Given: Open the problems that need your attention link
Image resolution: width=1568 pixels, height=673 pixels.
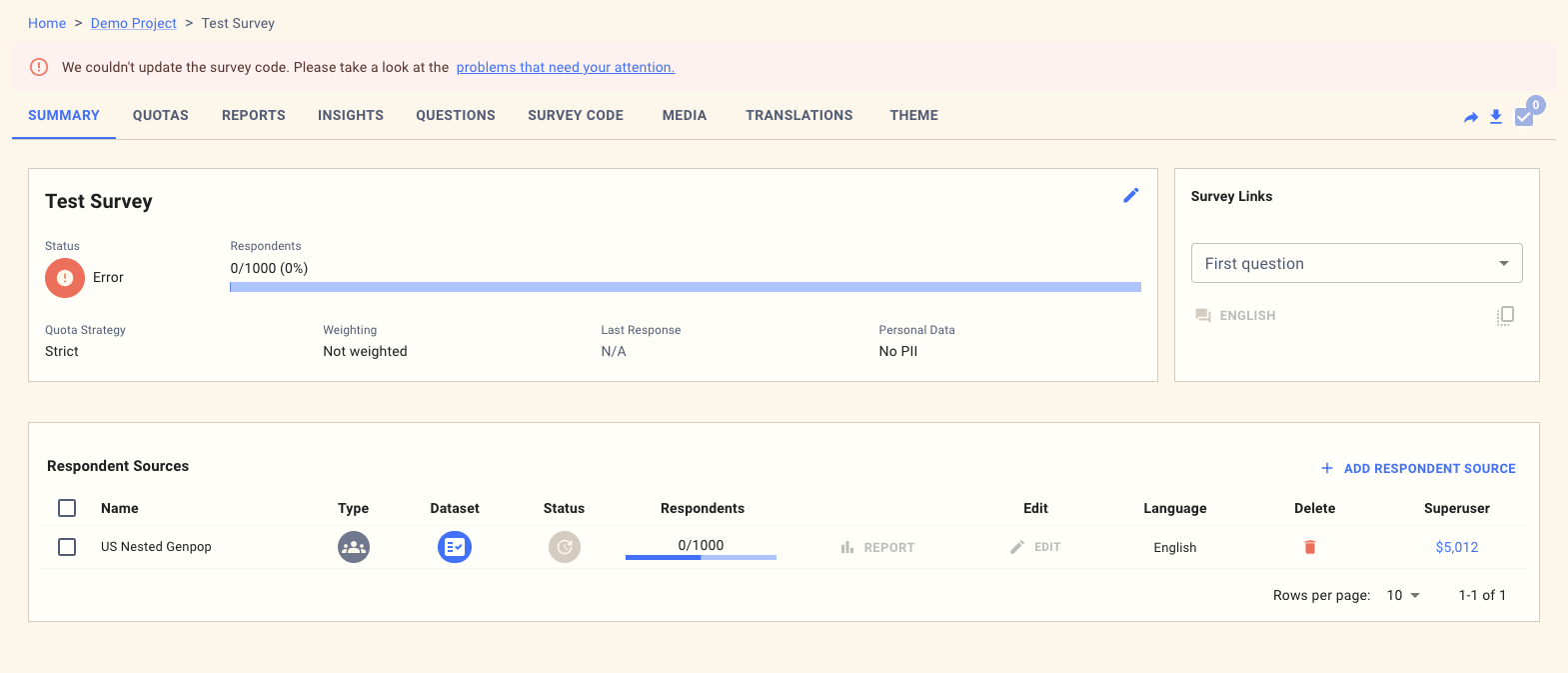Looking at the screenshot, I should click(x=566, y=67).
